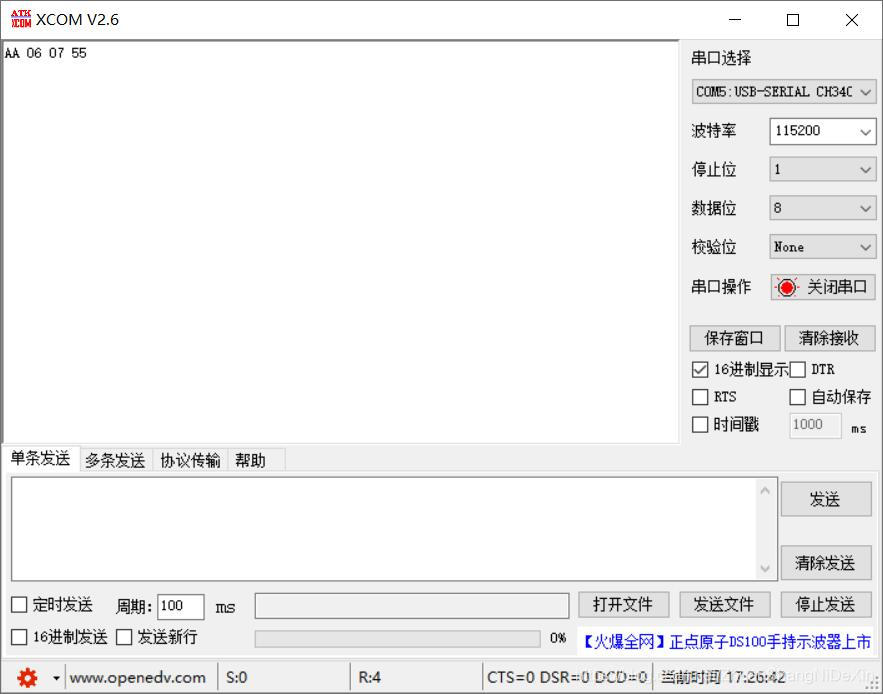Open the 正点原子DS100 oscilloscope advertisement link
883x694 pixels.
point(726,642)
